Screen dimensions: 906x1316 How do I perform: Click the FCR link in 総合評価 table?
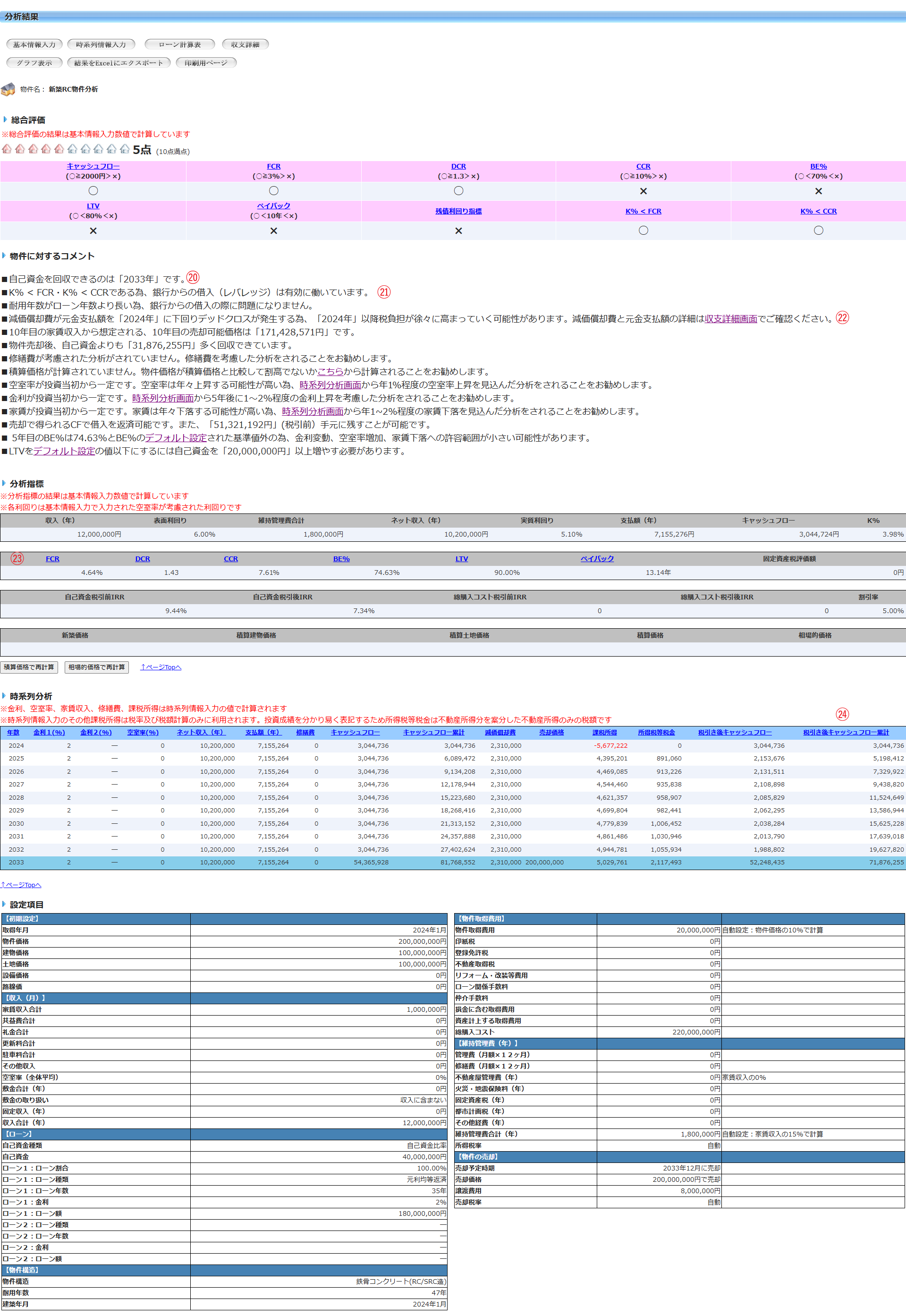pyautogui.click(x=274, y=166)
